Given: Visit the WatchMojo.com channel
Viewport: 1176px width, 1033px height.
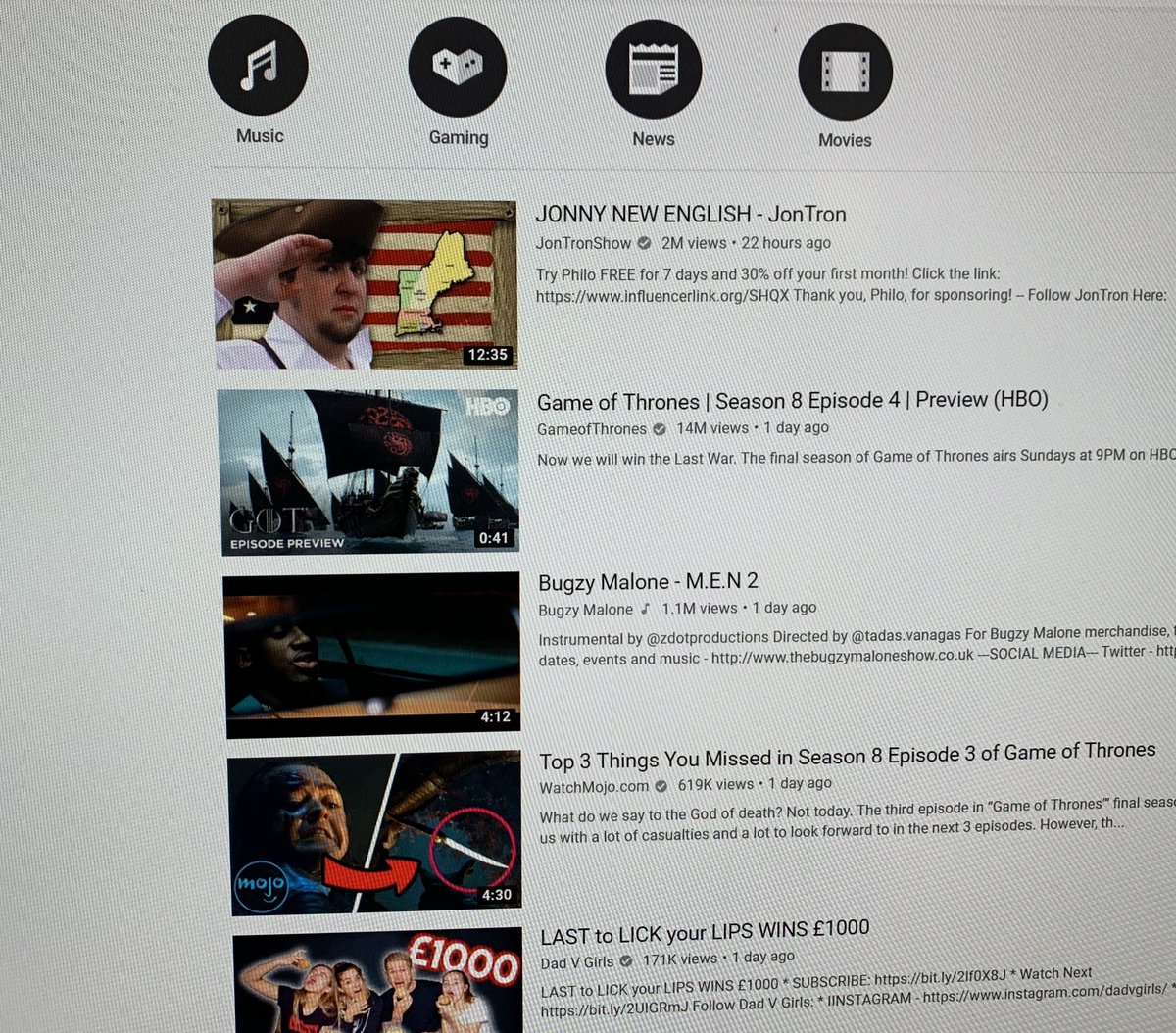Looking at the screenshot, I should (594, 787).
